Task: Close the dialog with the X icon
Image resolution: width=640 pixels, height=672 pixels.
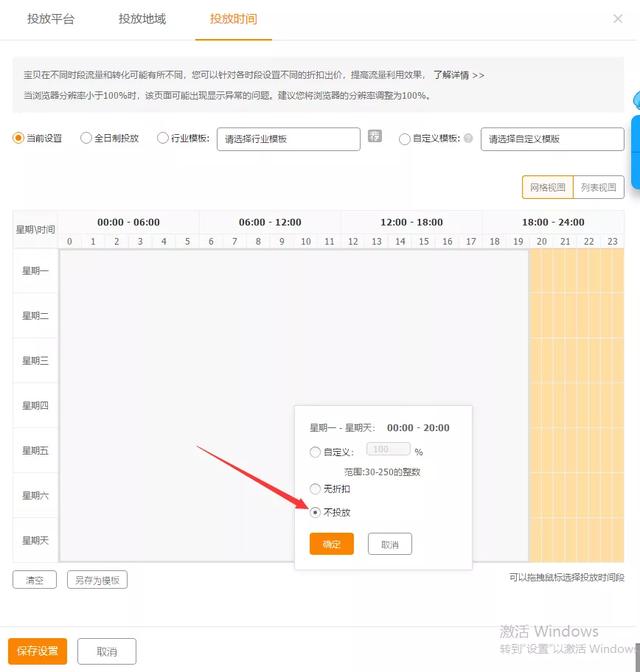Action: click(617, 18)
